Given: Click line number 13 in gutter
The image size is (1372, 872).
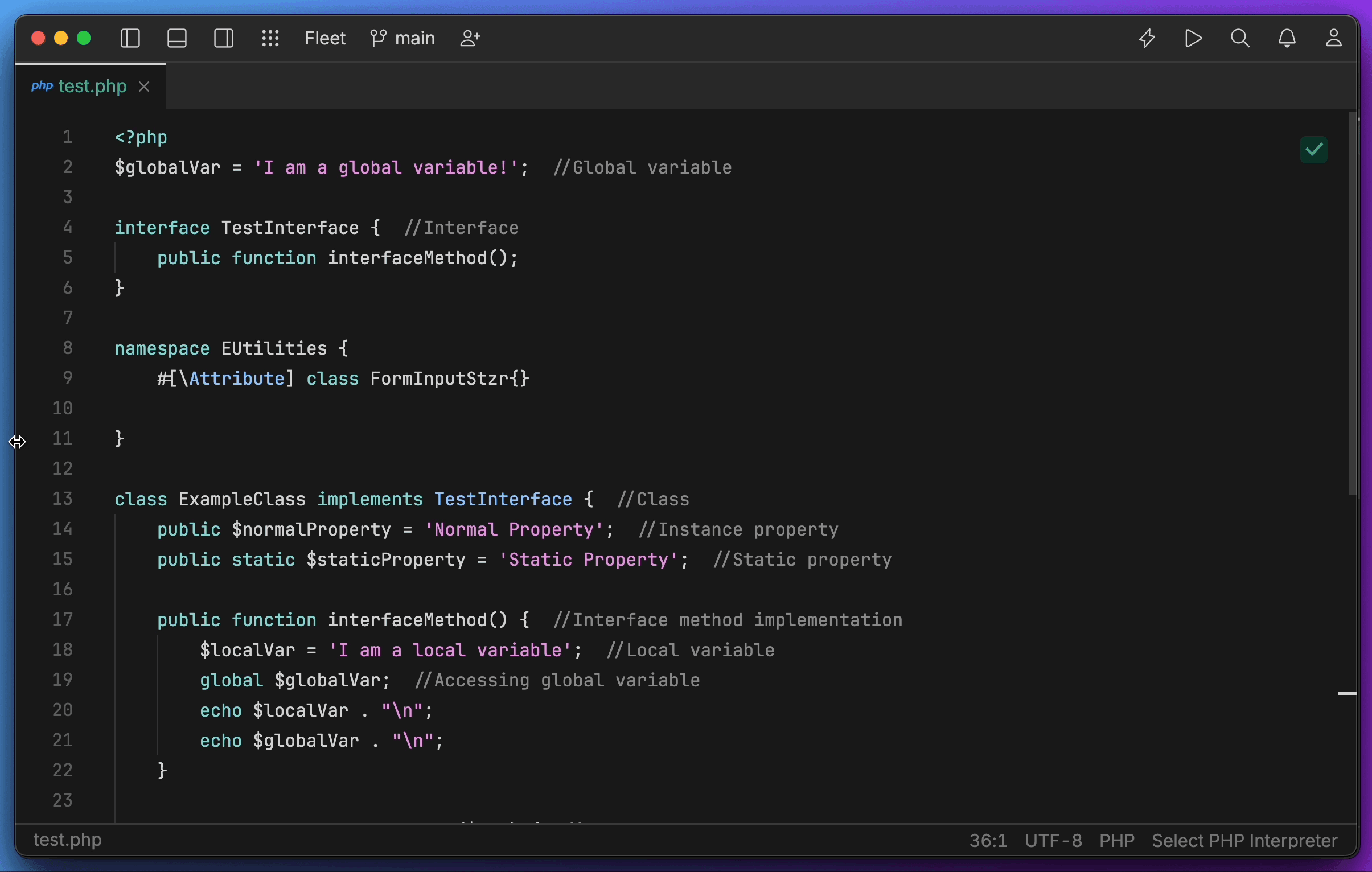Looking at the screenshot, I should pos(63,499).
